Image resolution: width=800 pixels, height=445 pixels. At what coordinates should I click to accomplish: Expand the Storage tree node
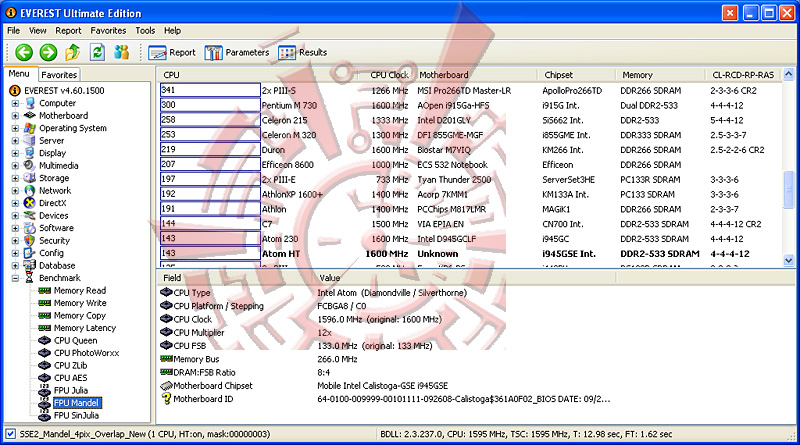[15, 178]
